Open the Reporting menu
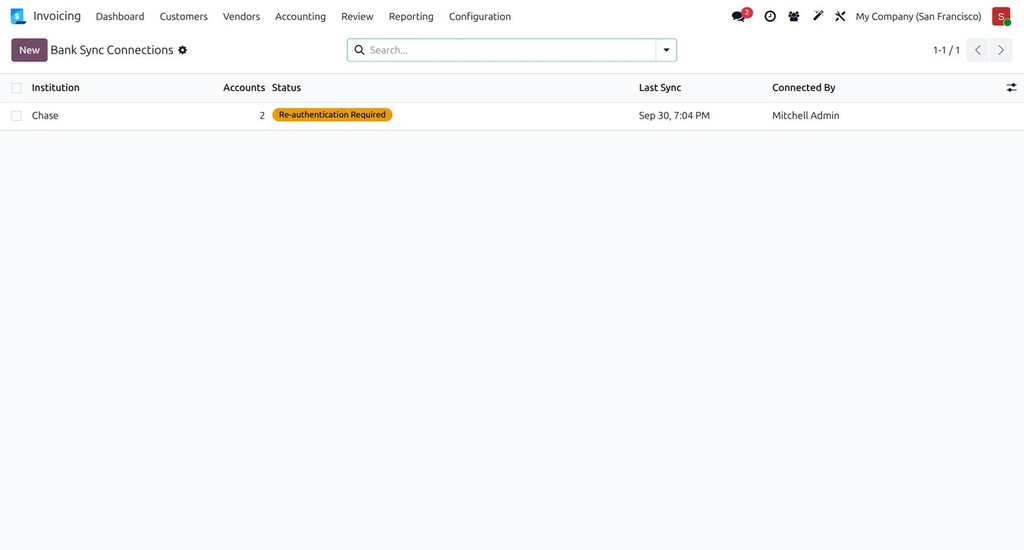The height and width of the screenshot is (550, 1024). [411, 16]
